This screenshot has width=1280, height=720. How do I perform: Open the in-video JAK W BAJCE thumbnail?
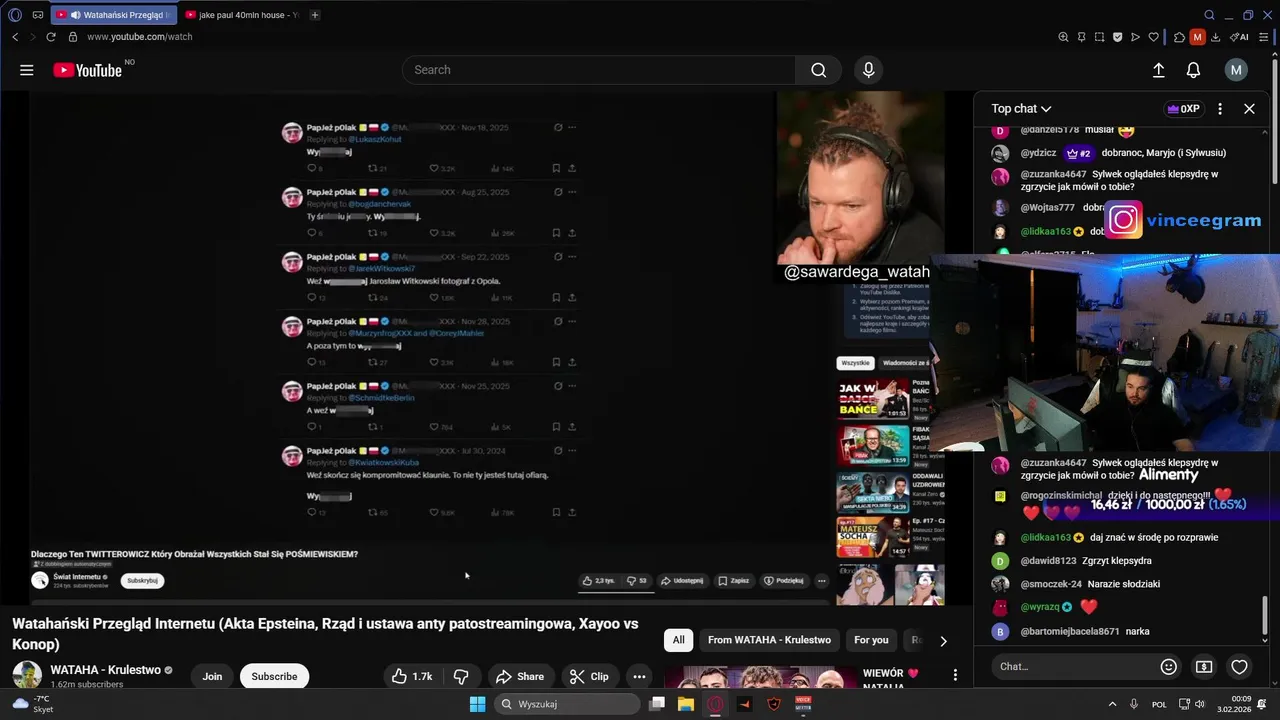point(873,398)
